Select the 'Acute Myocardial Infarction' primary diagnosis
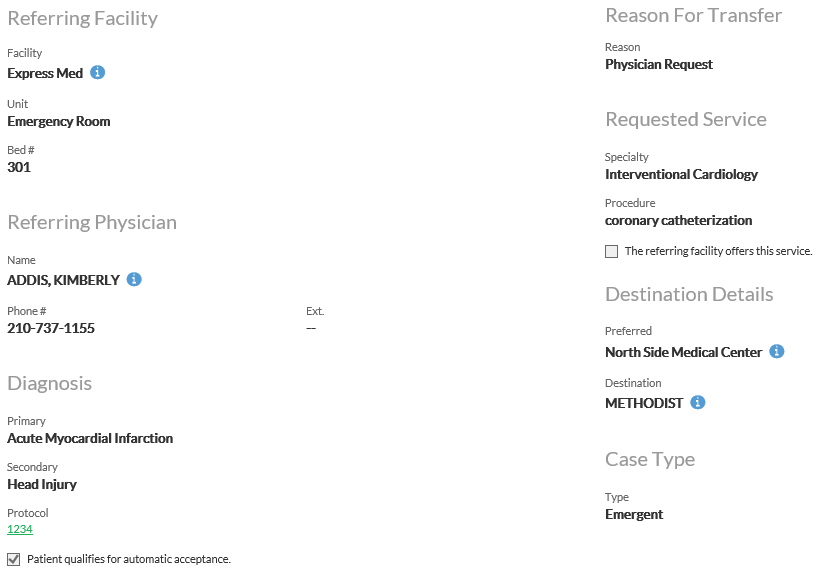The height and width of the screenshot is (581, 831). click(90, 438)
